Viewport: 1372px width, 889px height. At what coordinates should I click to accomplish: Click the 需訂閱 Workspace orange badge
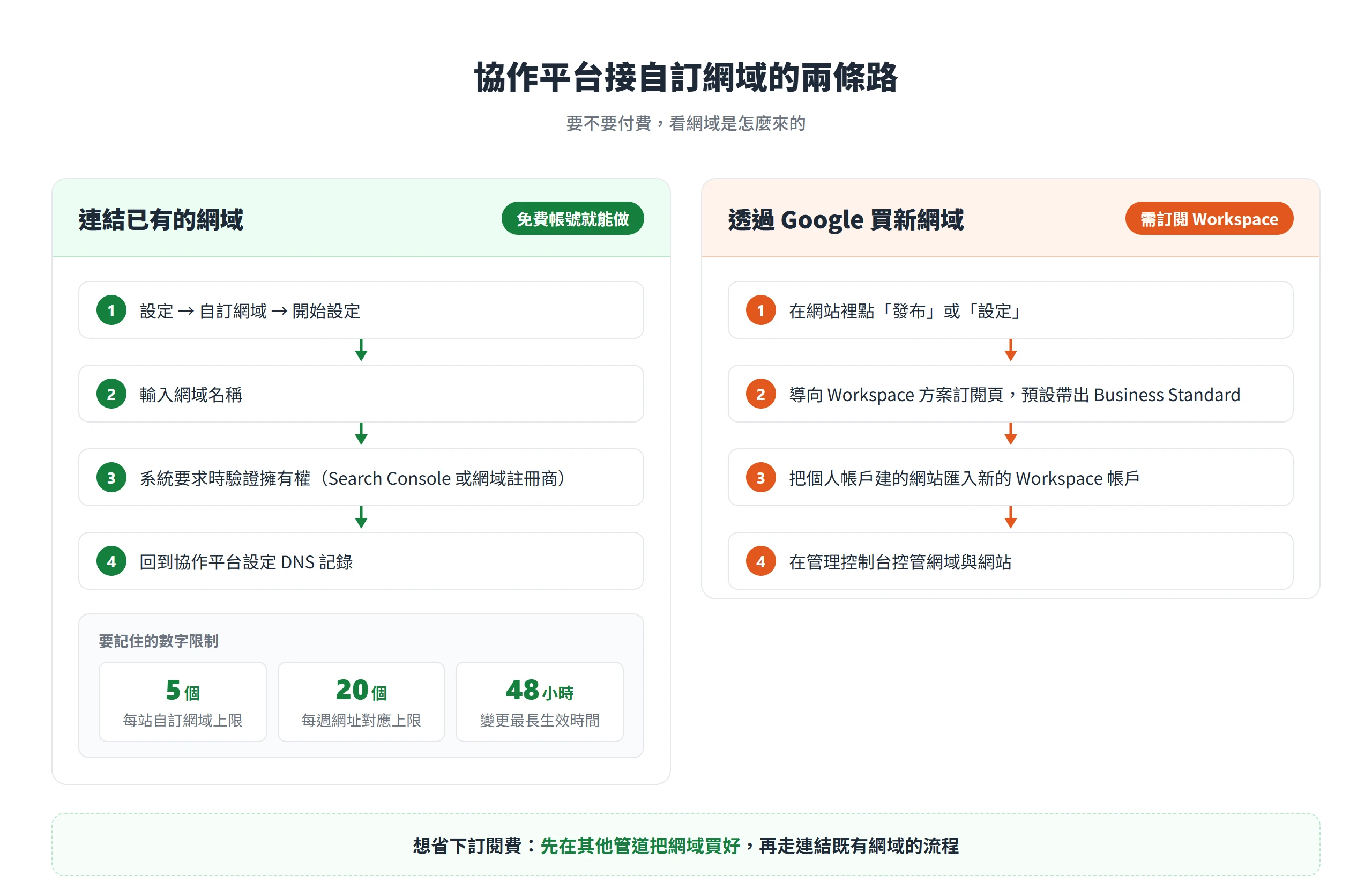click(1209, 219)
